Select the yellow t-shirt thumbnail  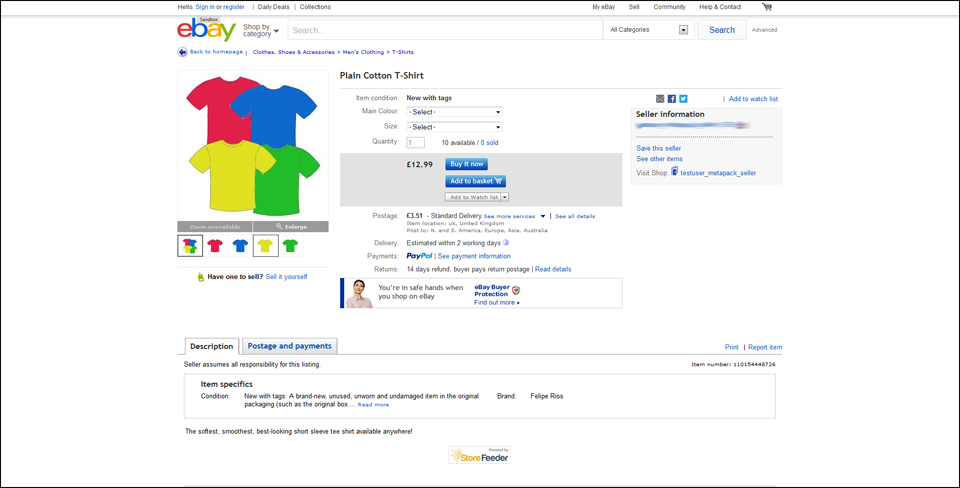(266, 245)
